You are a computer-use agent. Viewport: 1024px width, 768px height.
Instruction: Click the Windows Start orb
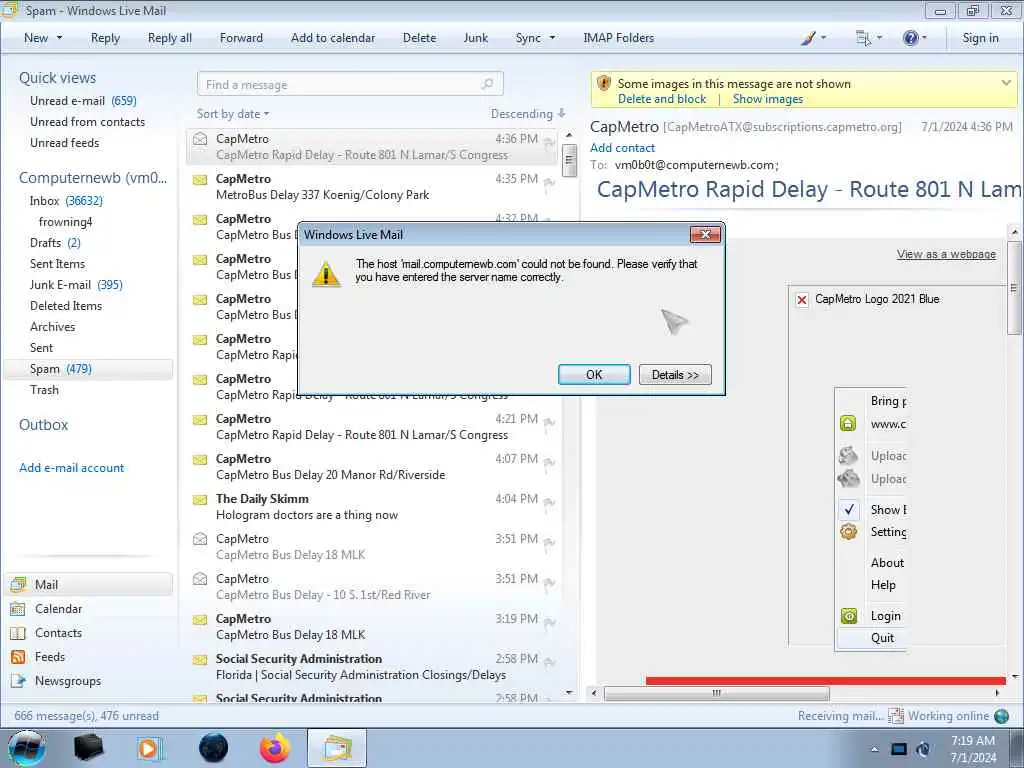[27, 748]
